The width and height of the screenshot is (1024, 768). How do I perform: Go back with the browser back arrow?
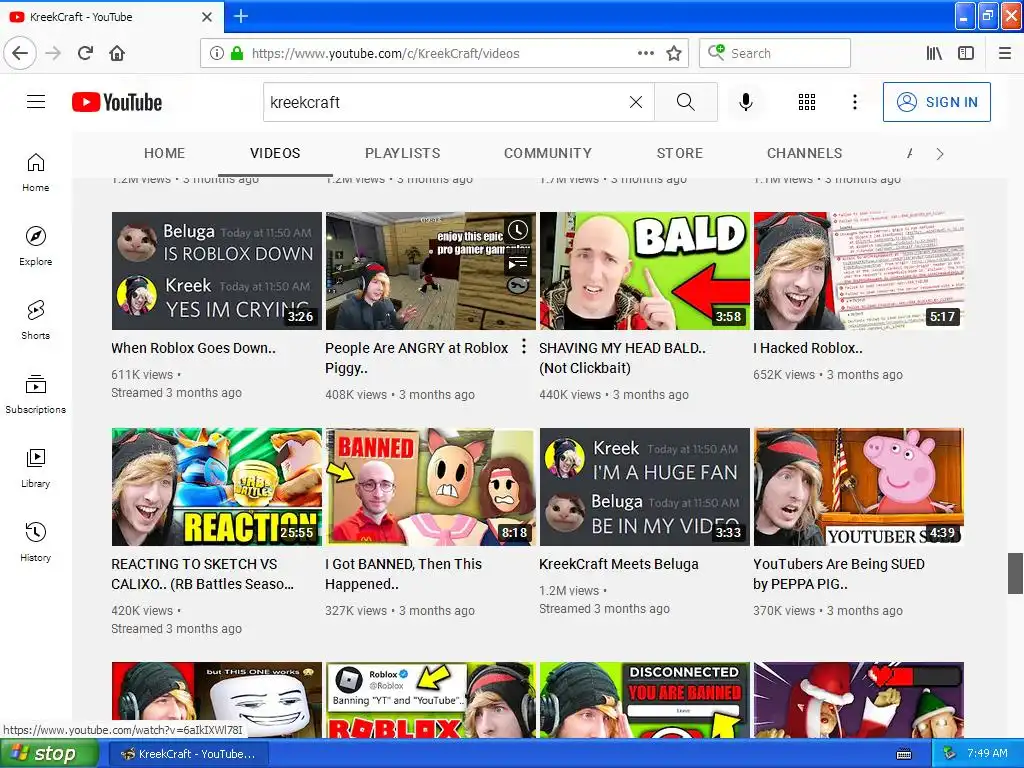(x=20, y=53)
